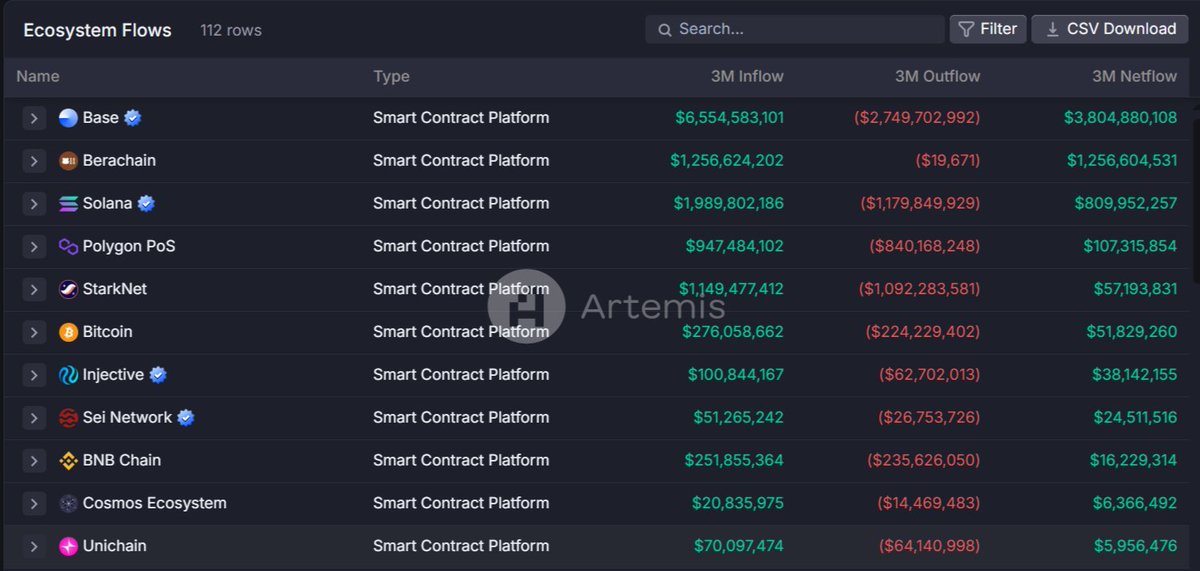Screen dimensions: 1200x571
Task: Expand the Sei Network row
Action: click(x=34, y=418)
